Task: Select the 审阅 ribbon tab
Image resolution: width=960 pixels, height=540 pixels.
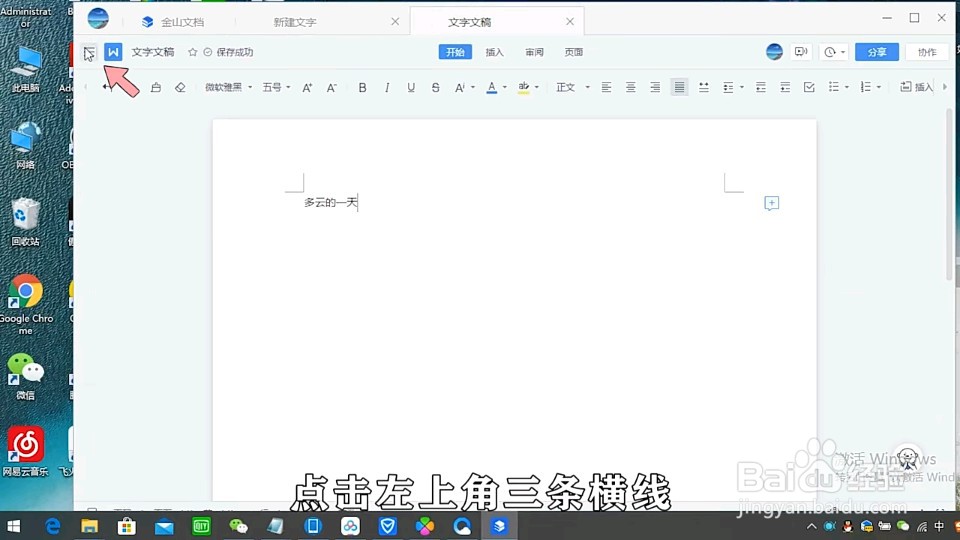Action: pos(534,52)
